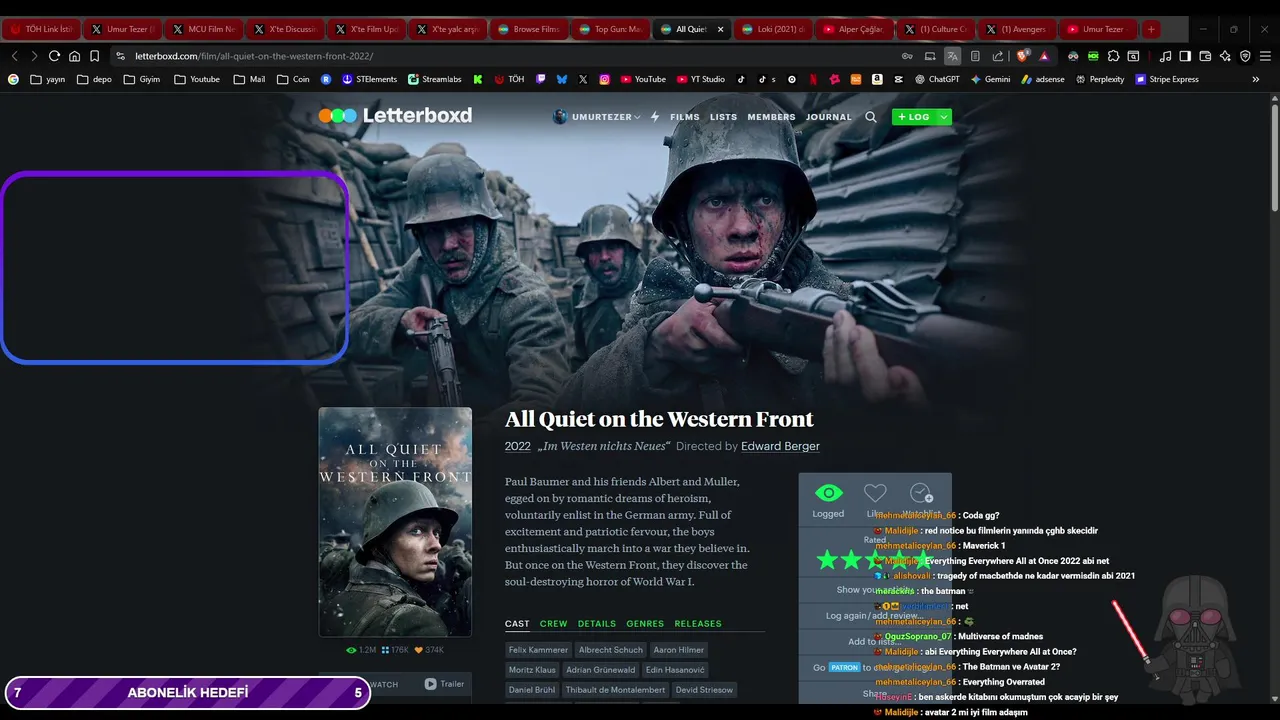The width and height of the screenshot is (1280, 720).
Task: Go back with the browser back arrow
Action: [14, 56]
